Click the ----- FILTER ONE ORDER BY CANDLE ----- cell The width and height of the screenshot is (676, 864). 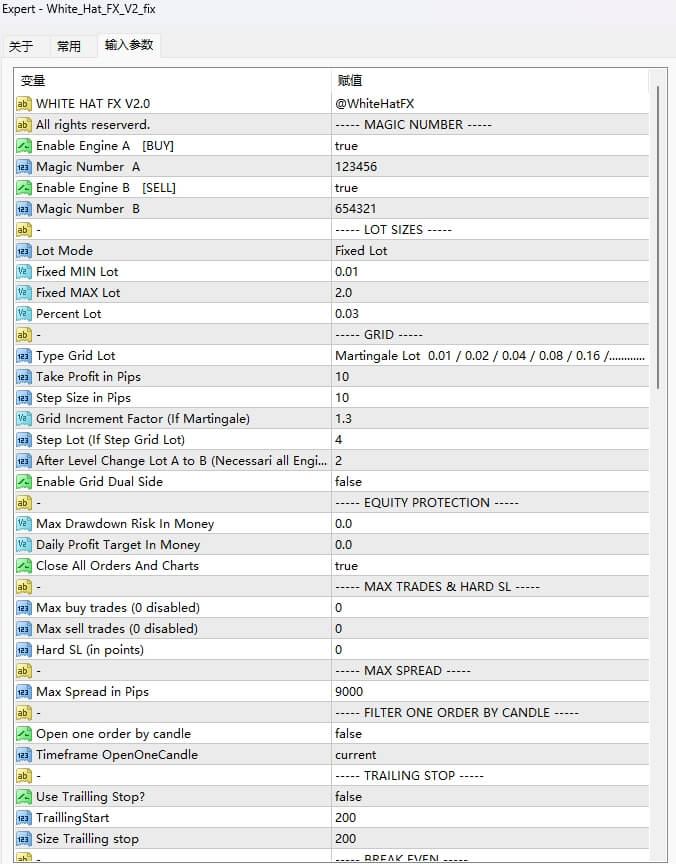point(490,712)
